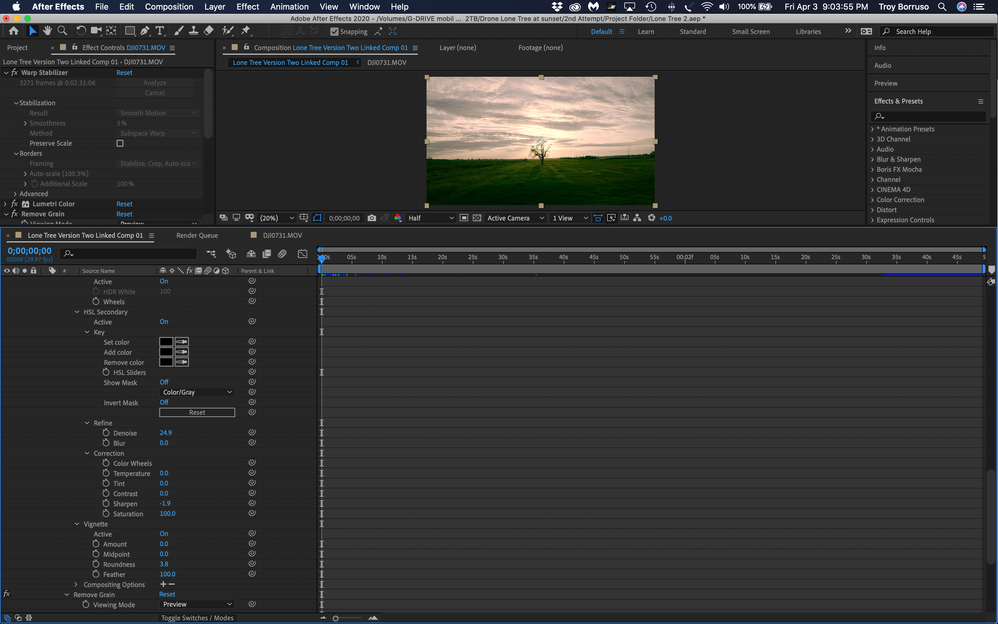Enable the Preserve Scale checkbox
The image size is (998, 624).
coord(120,143)
